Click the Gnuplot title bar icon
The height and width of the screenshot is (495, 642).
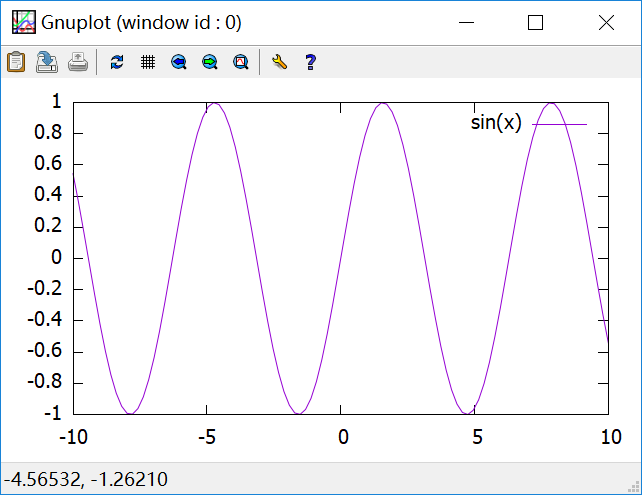tap(24, 22)
